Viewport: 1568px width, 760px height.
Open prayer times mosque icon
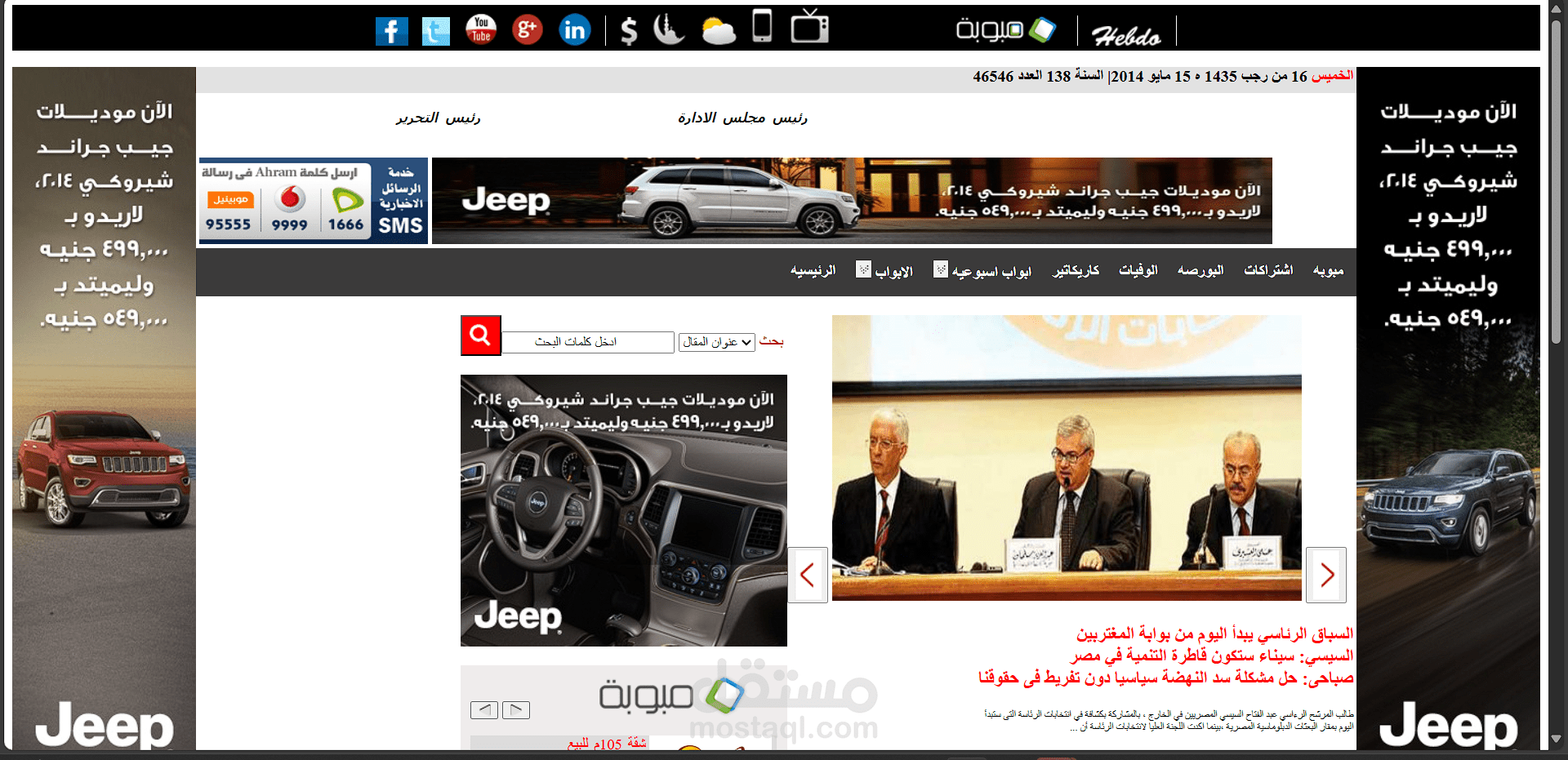click(x=668, y=29)
